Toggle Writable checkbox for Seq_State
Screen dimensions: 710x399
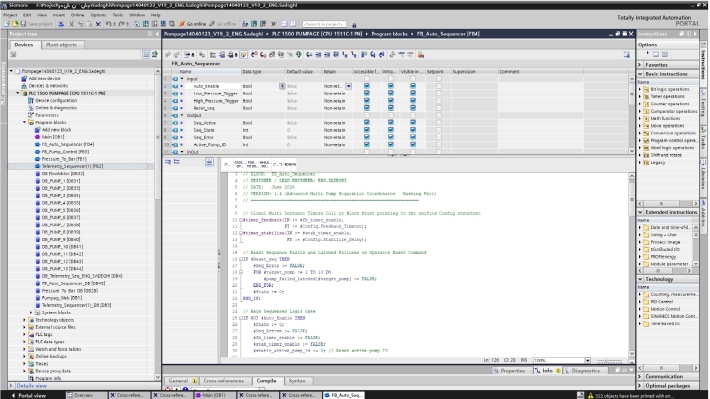(390, 130)
